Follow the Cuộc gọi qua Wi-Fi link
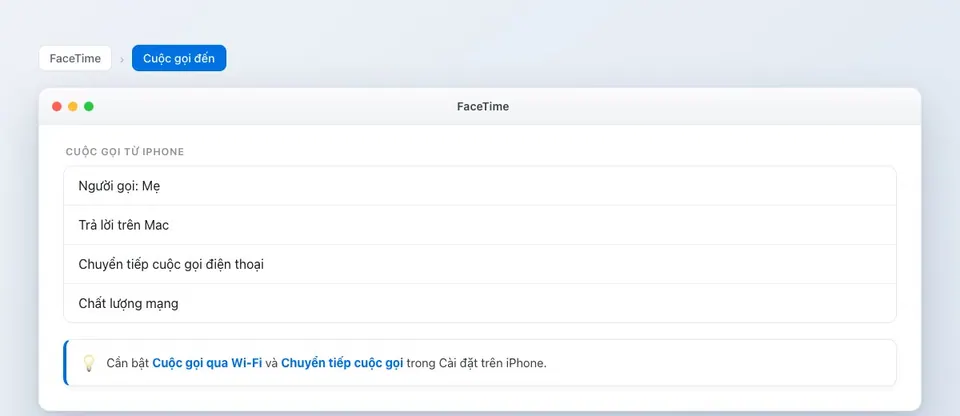The height and width of the screenshot is (416, 960). pyautogui.click(x=207, y=363)
